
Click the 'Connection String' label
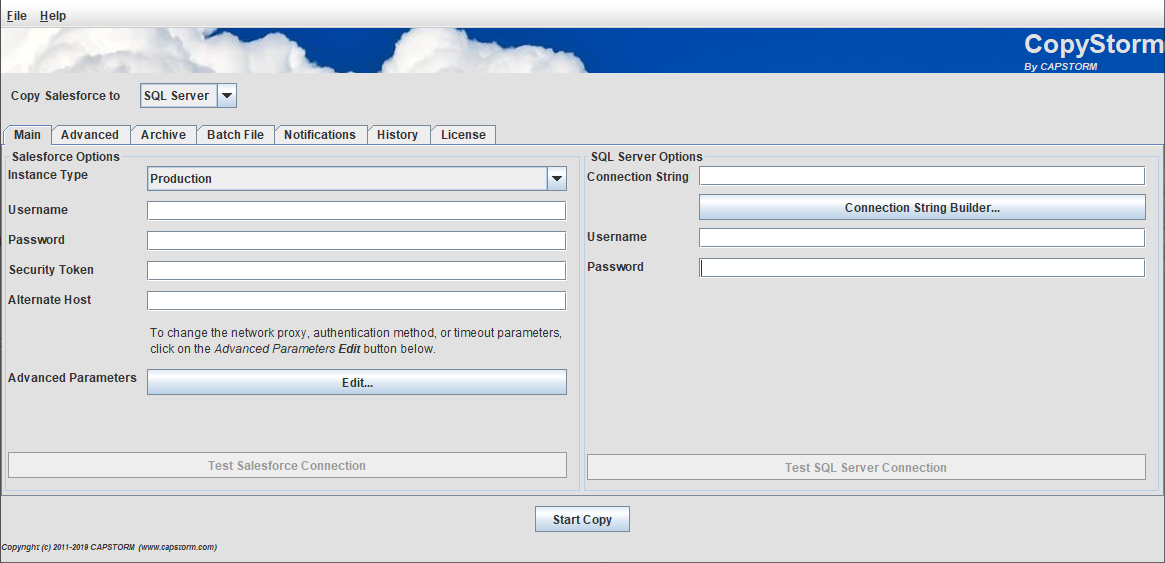[x=637, y=177]
